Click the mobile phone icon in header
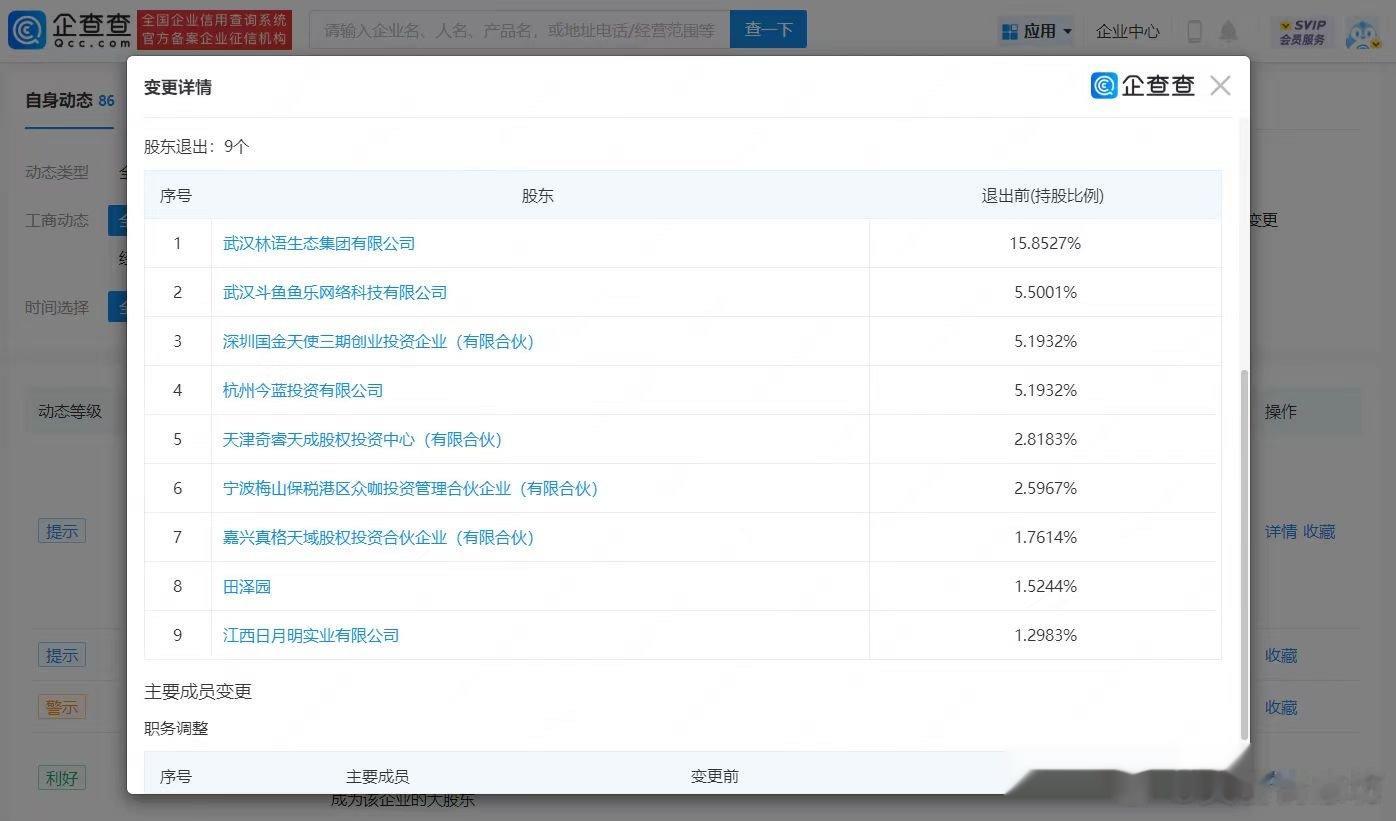Screen dimensions: 1396x821 (x=1194, y=31)
